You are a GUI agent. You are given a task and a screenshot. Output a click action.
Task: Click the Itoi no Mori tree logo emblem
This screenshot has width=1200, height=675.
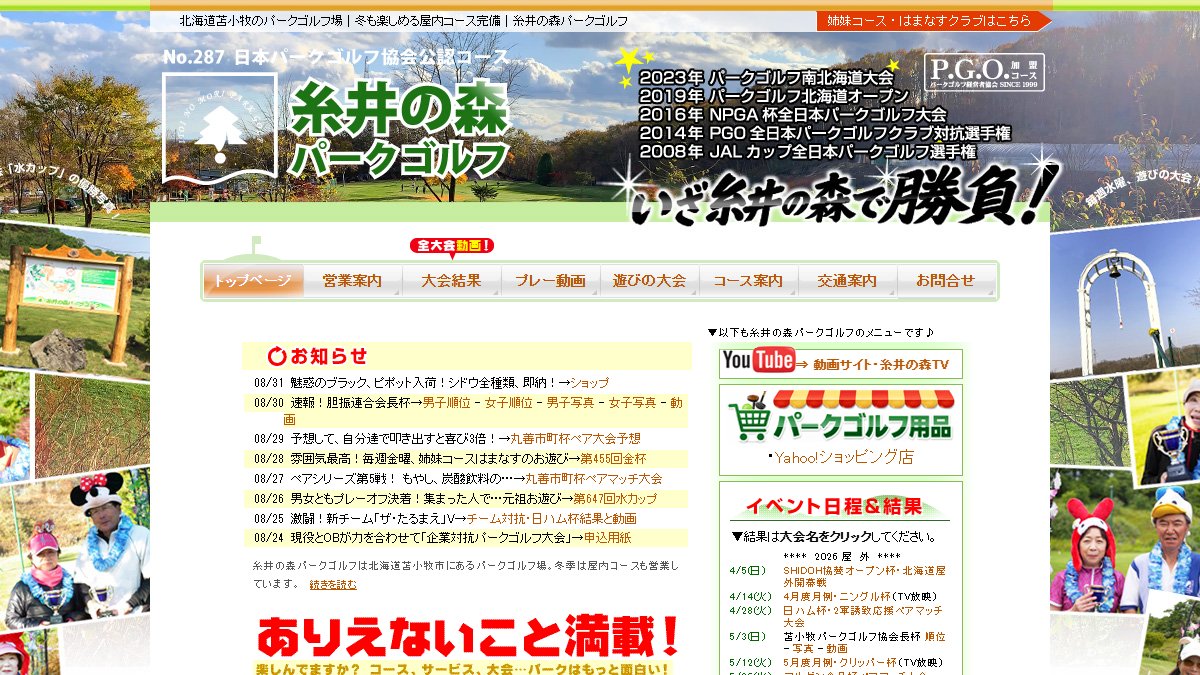pyautogui.click(x=220, y=127)
